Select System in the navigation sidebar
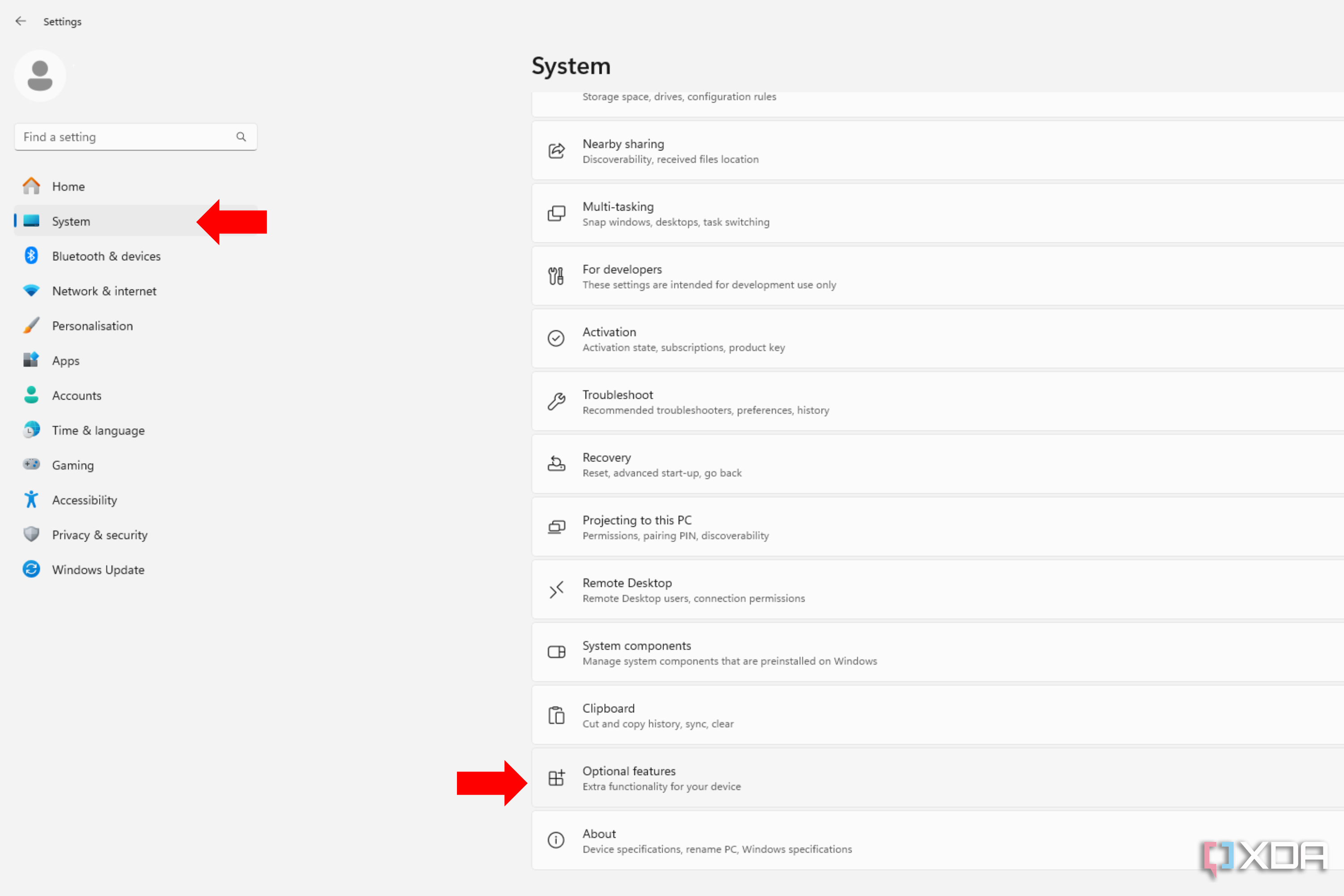 pos(71,221)
